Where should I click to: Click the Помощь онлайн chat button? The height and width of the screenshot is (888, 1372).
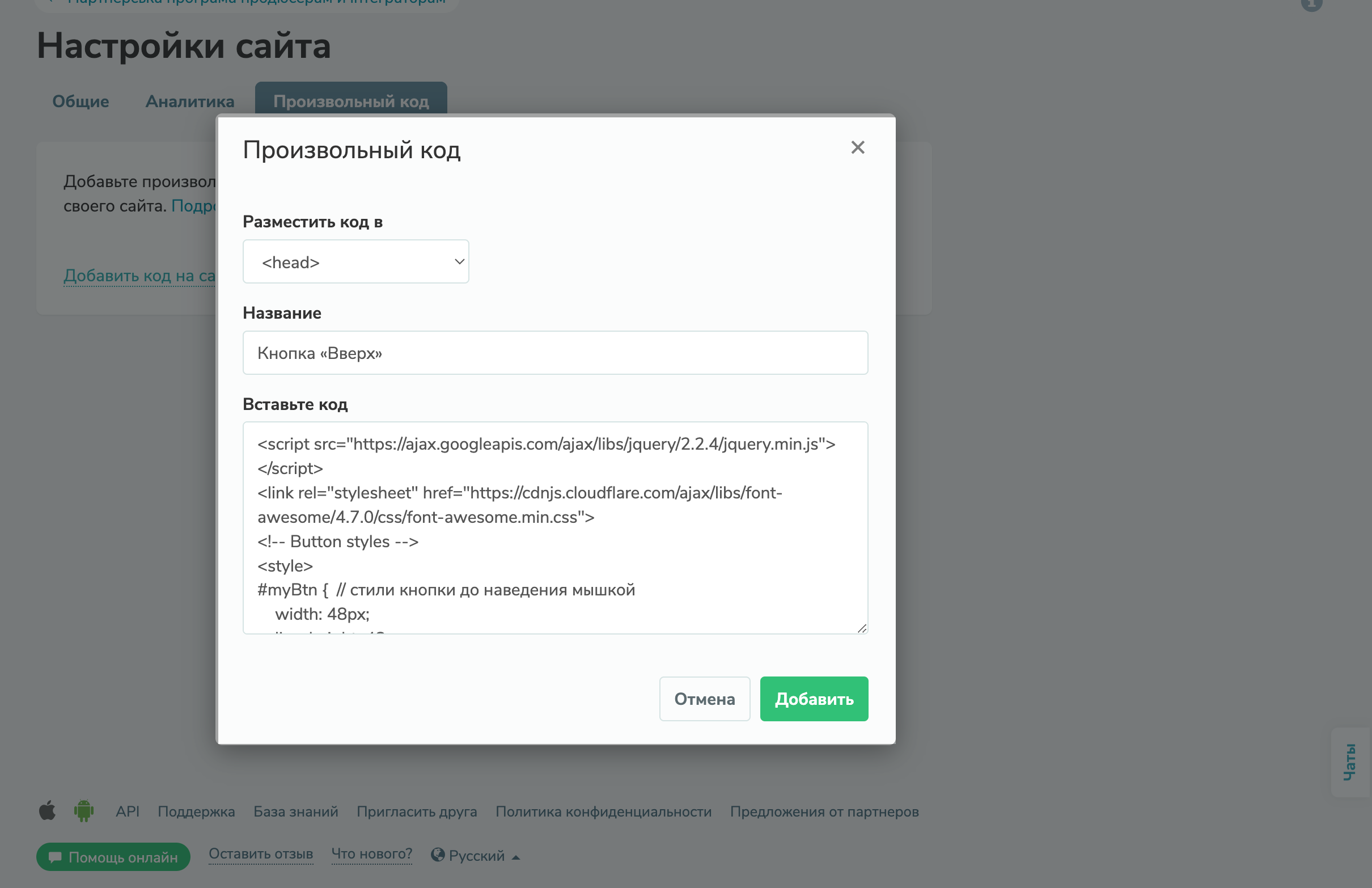113,857
